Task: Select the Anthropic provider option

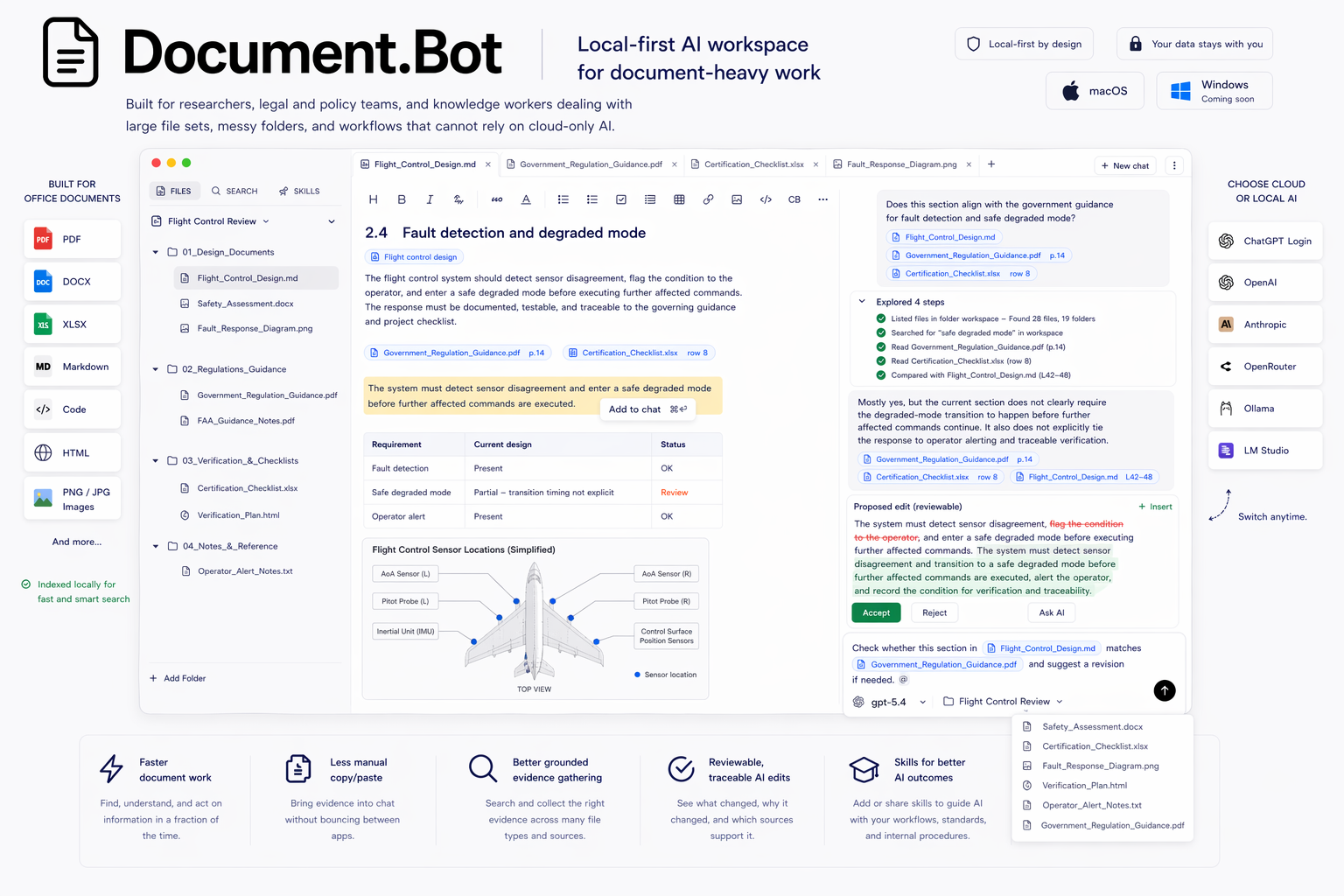Action: tap(1265, 324)
